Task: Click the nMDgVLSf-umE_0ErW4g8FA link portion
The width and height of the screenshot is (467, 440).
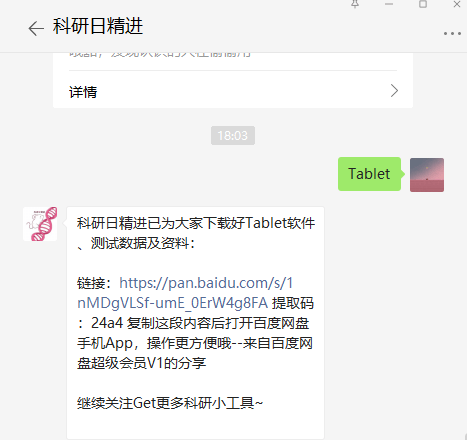Action: (172, 303)
